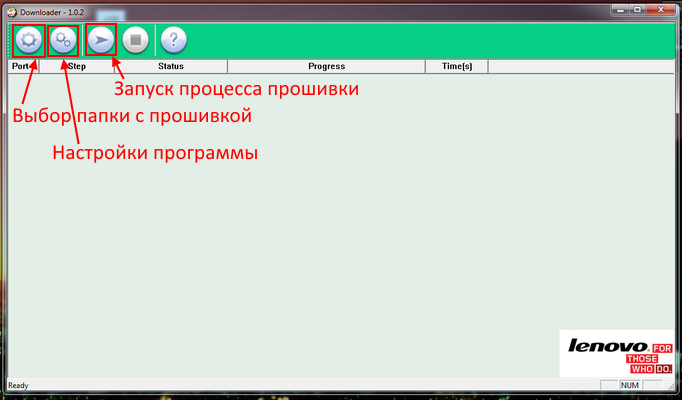This screenshot has height=400, width=682.
Task: Click the Time(s) column header
Action: (x=457, y=67)
